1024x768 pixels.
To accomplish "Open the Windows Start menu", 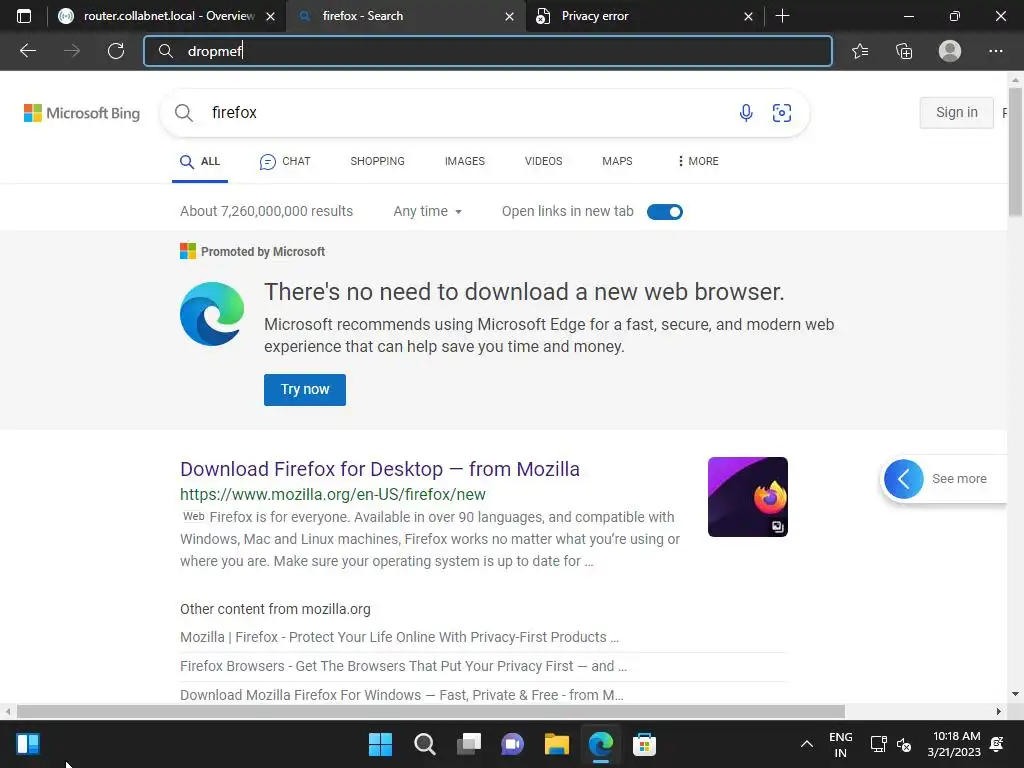I will click(380, 744).
